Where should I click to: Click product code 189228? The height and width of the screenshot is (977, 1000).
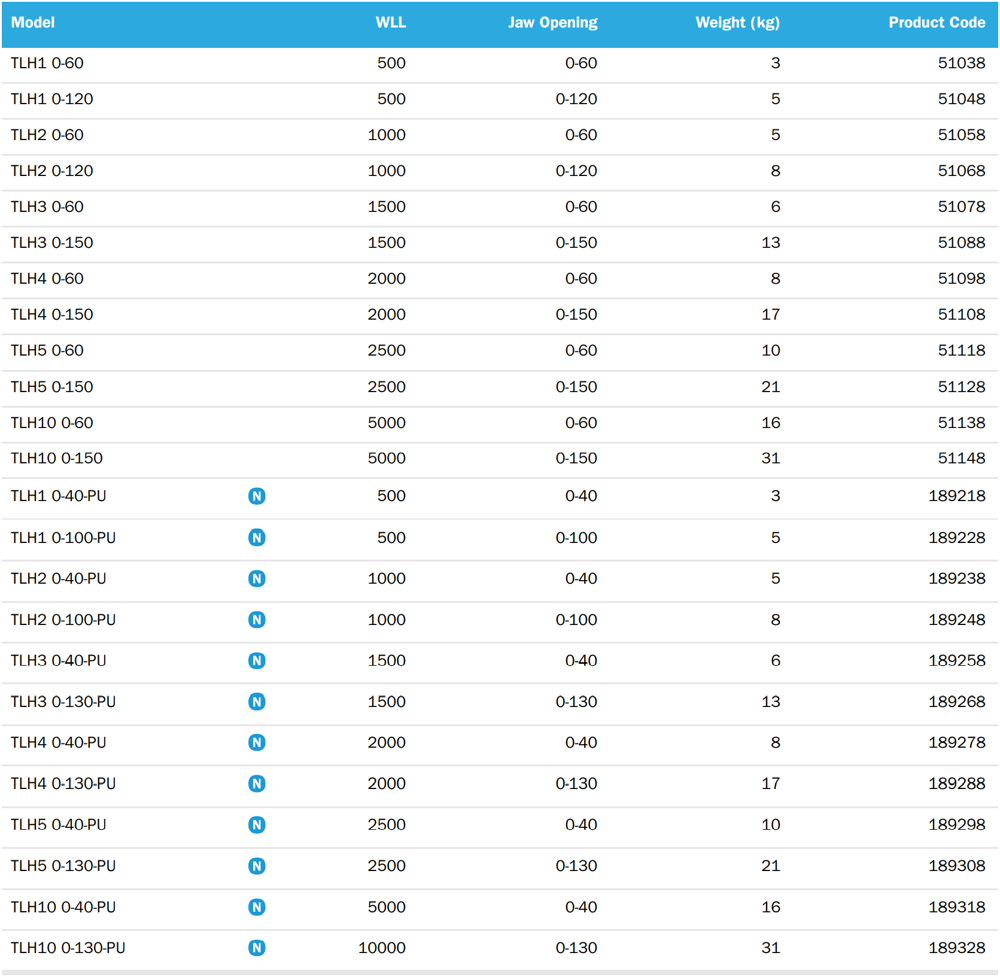(957, 538)
